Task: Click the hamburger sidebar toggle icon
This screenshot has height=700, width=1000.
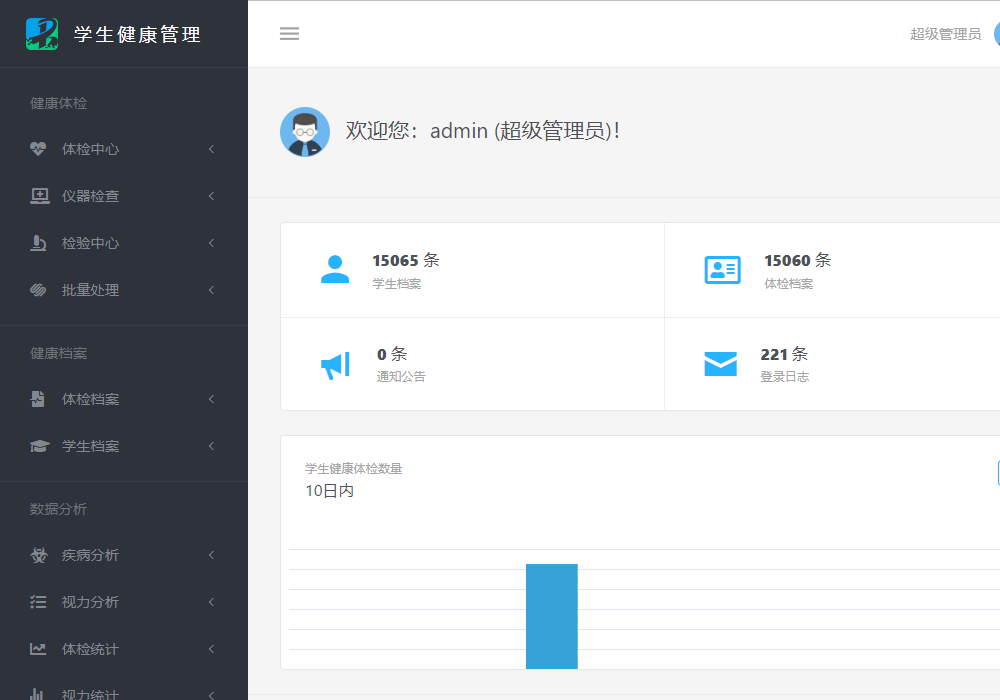Action: point(289,34)
